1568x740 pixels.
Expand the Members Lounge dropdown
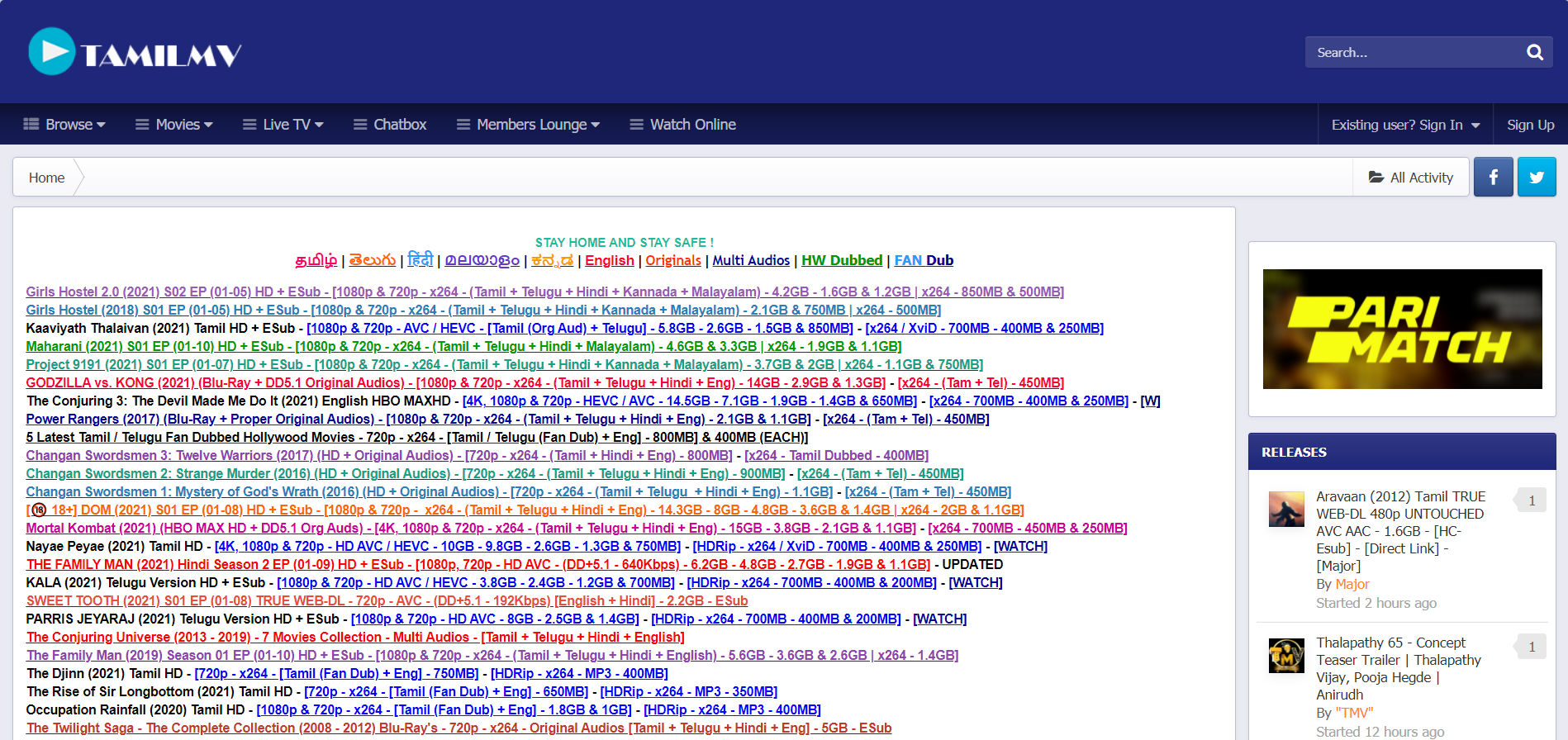point(529,125)
